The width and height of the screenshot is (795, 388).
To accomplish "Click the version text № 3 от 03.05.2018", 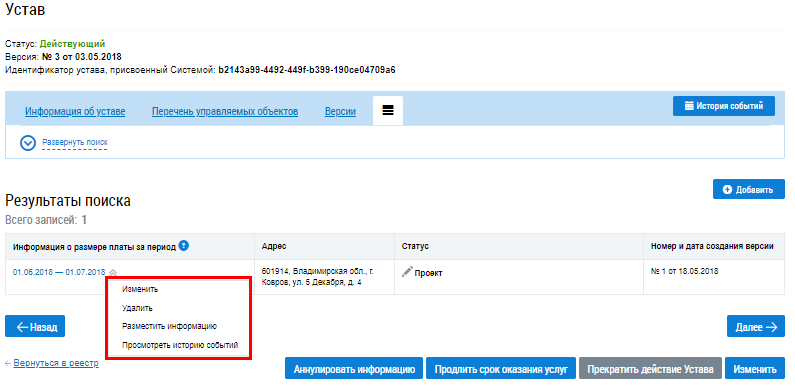I will (x=82, y=56).
